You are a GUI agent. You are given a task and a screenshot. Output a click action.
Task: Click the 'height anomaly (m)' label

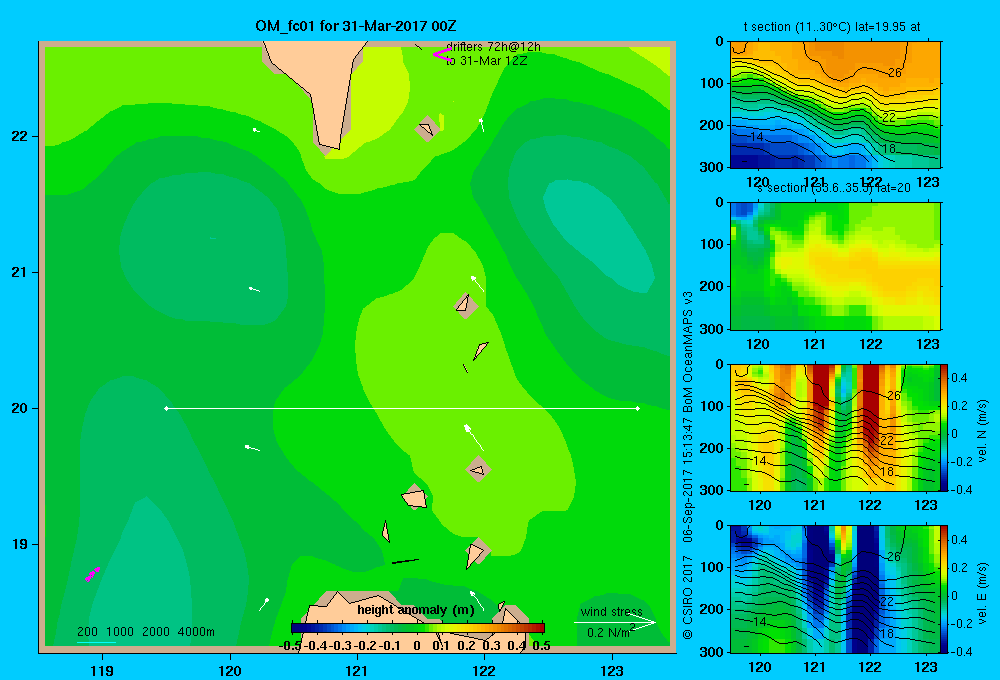pyautogui.click(x=416, y=610)
